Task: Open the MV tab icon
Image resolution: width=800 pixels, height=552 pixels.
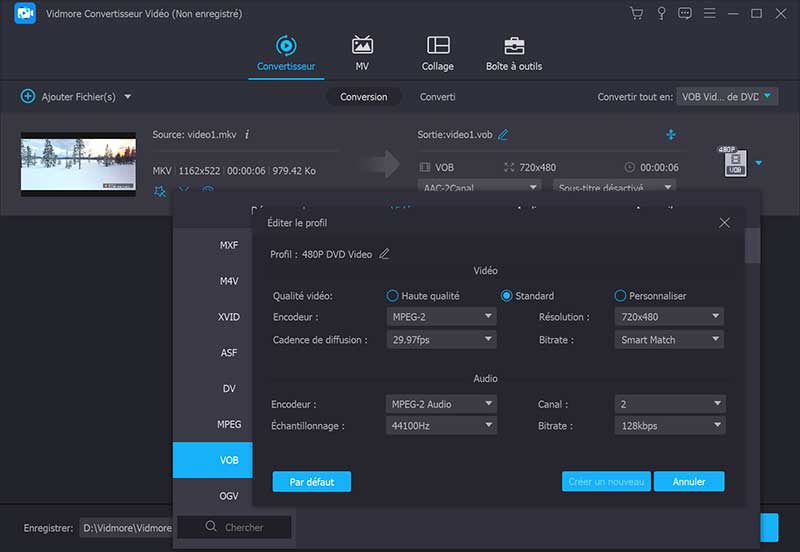Action: coord(362,45)
